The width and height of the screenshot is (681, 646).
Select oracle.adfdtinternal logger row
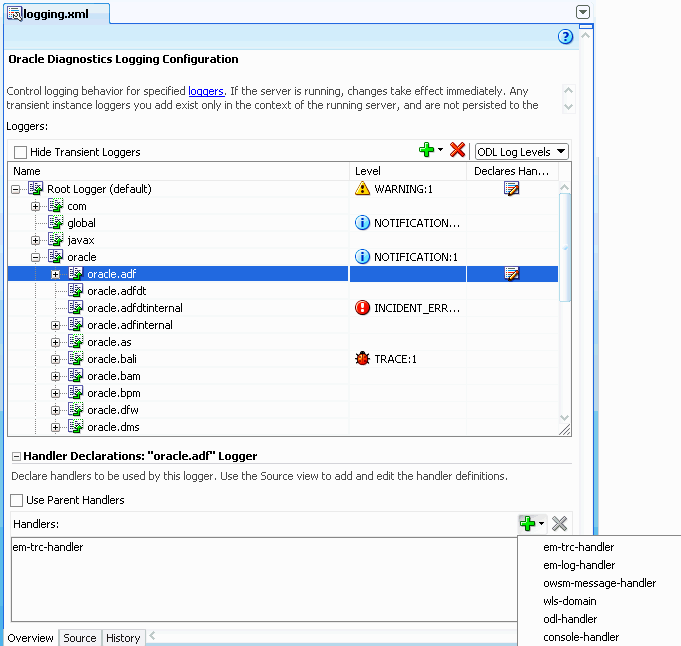coord(283,308)
